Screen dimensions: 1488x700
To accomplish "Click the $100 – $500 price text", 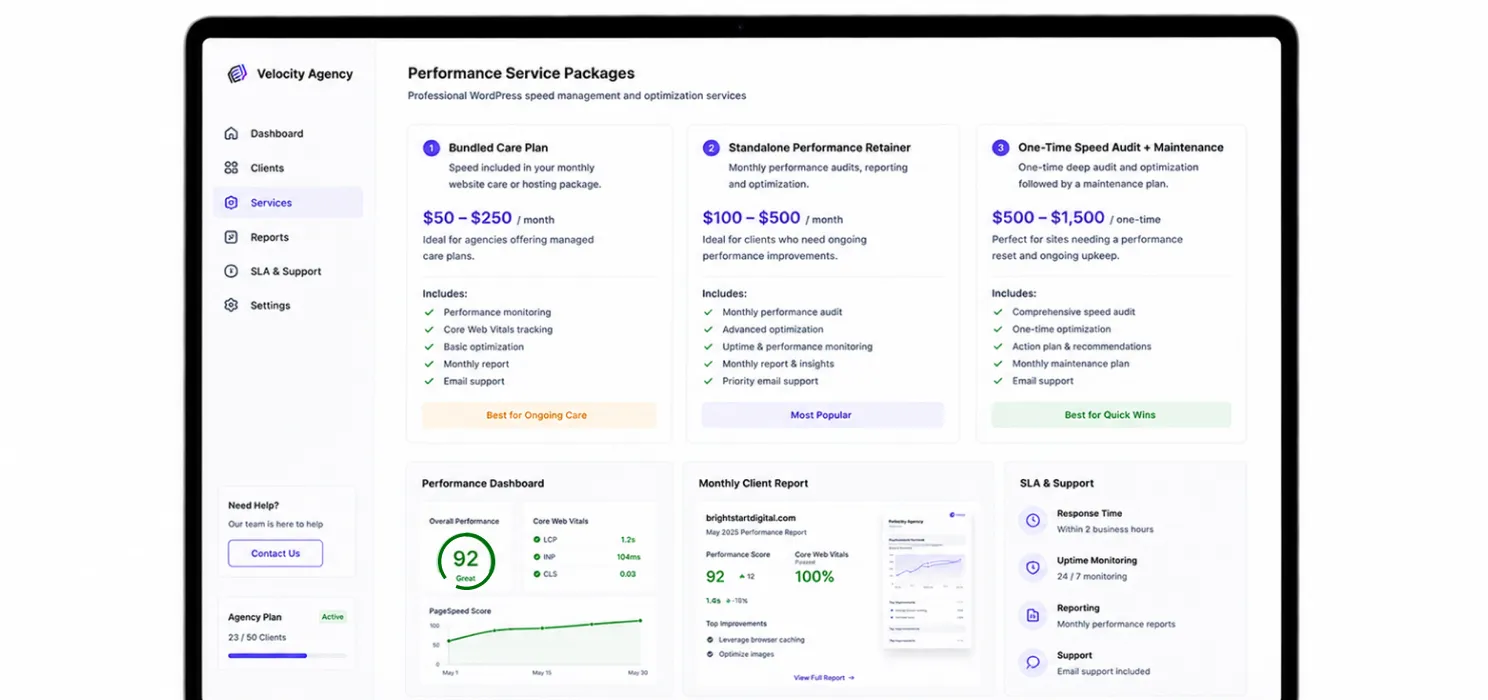I will (x=751, y=218).
